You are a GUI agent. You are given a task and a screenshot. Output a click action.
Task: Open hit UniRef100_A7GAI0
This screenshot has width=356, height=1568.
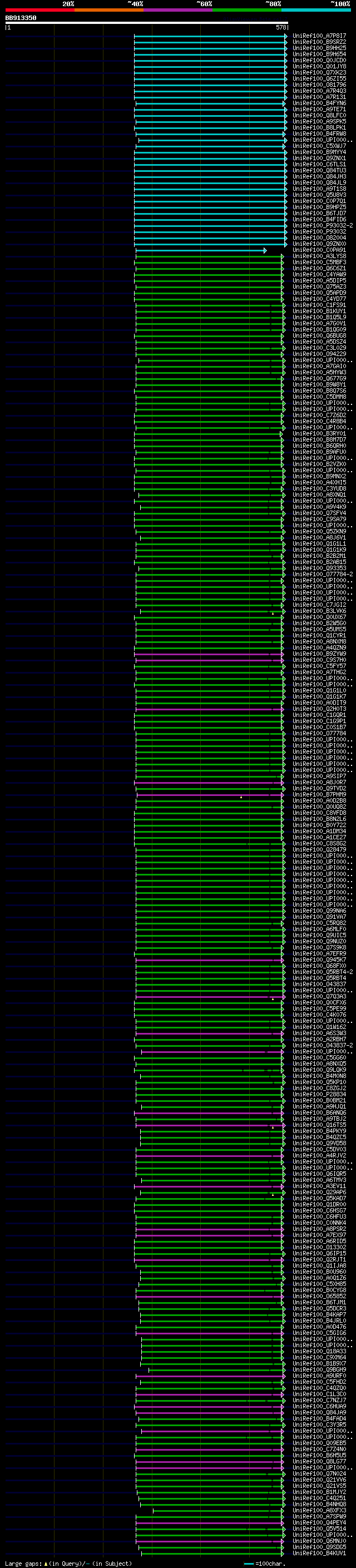pyautogui.click(x=319, y=367)
